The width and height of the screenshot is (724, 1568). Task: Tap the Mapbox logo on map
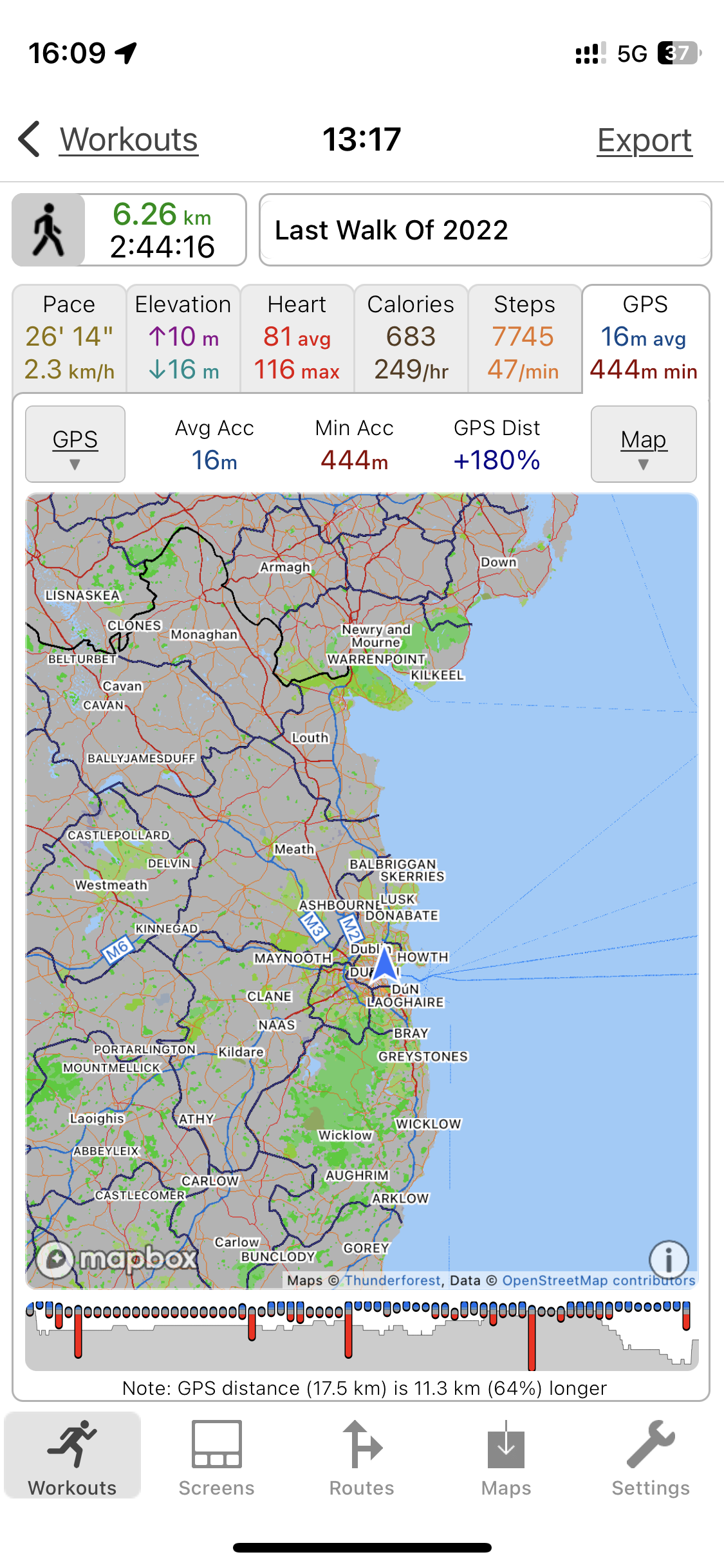(x=117, y=1258)
